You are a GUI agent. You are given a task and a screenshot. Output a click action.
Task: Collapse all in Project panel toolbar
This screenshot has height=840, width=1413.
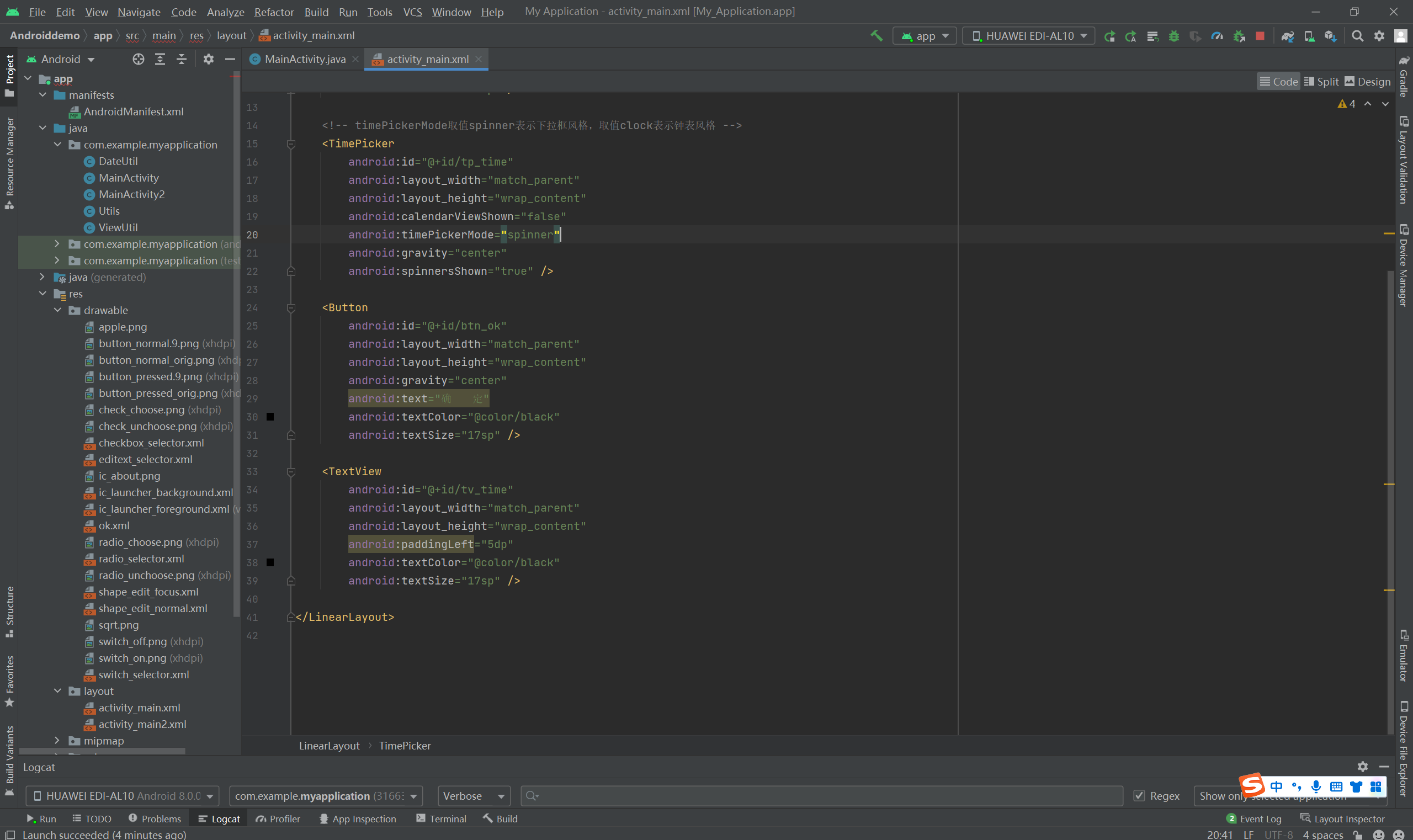(182, 60)
